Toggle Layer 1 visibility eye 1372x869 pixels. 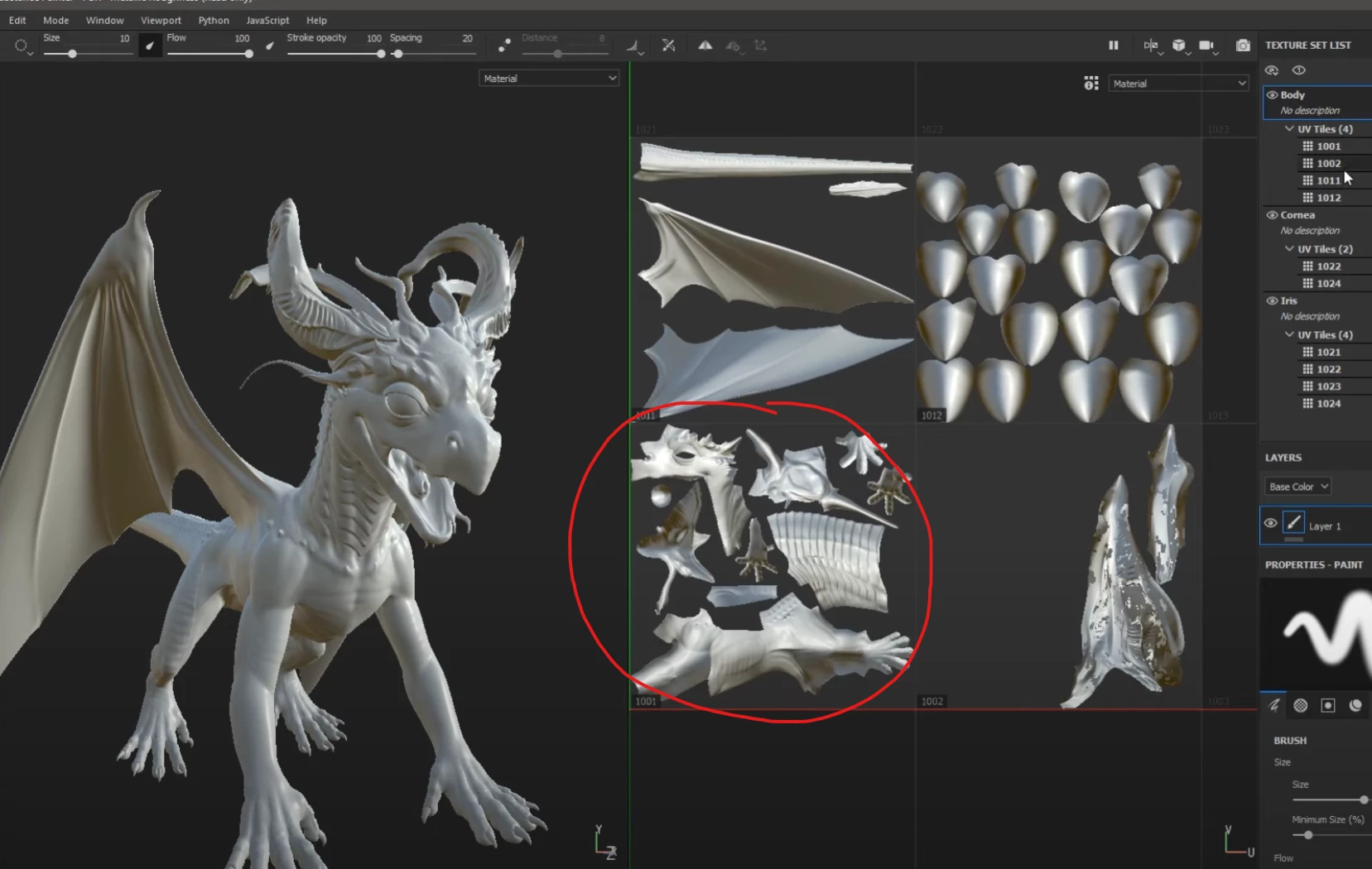(x=1270, y=524)
